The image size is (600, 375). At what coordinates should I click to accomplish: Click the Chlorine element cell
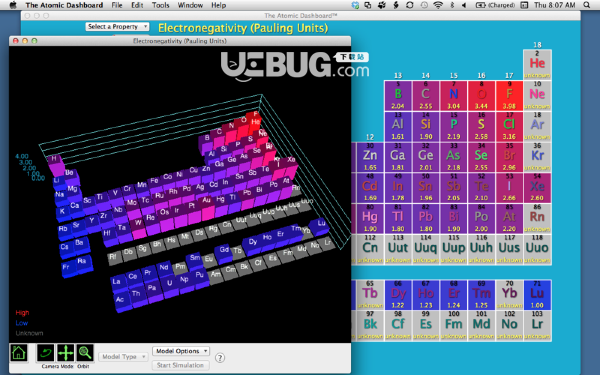click(509, 126)
